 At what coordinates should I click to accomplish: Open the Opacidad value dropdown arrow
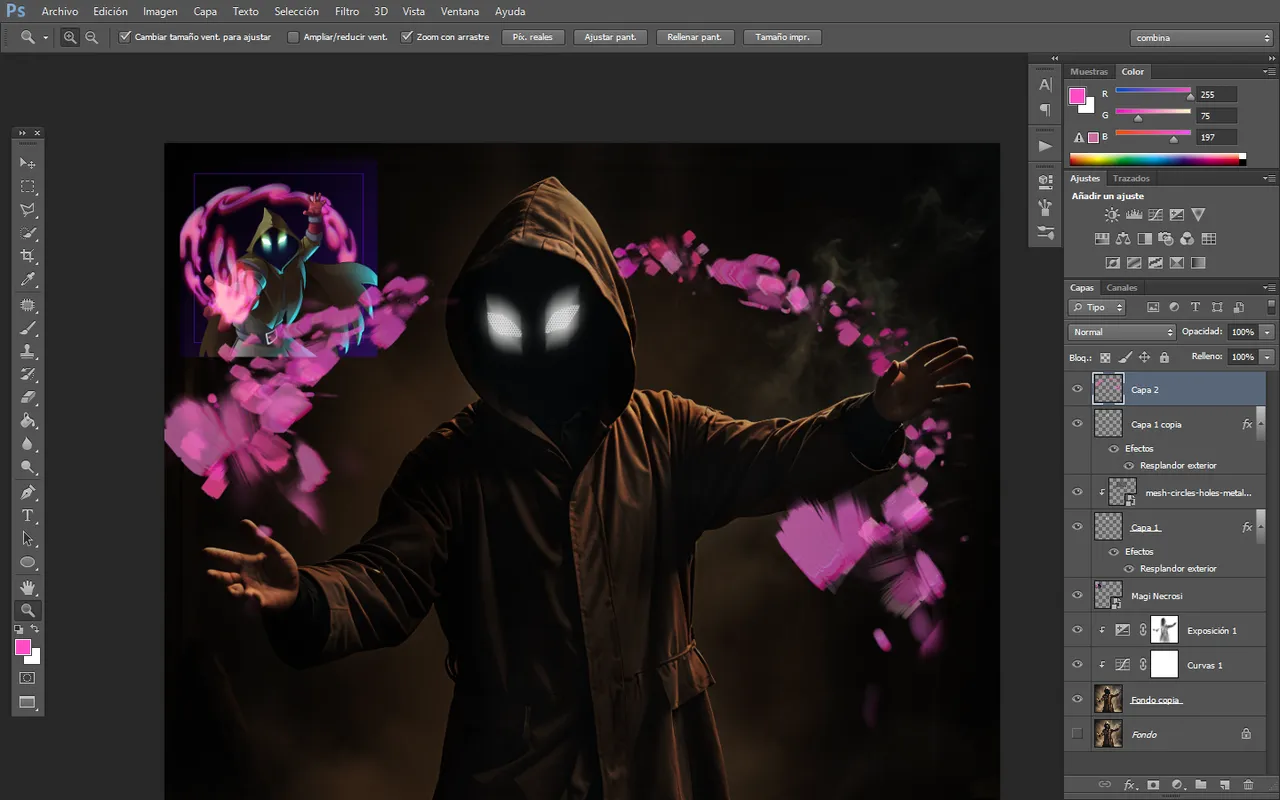coord(1267,332)
